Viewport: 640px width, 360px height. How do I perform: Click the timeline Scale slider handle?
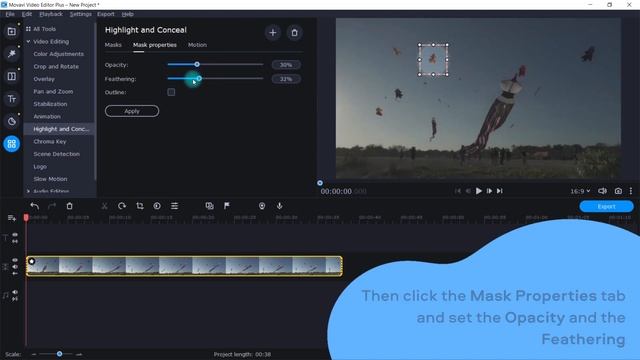[x=60, y=354]
